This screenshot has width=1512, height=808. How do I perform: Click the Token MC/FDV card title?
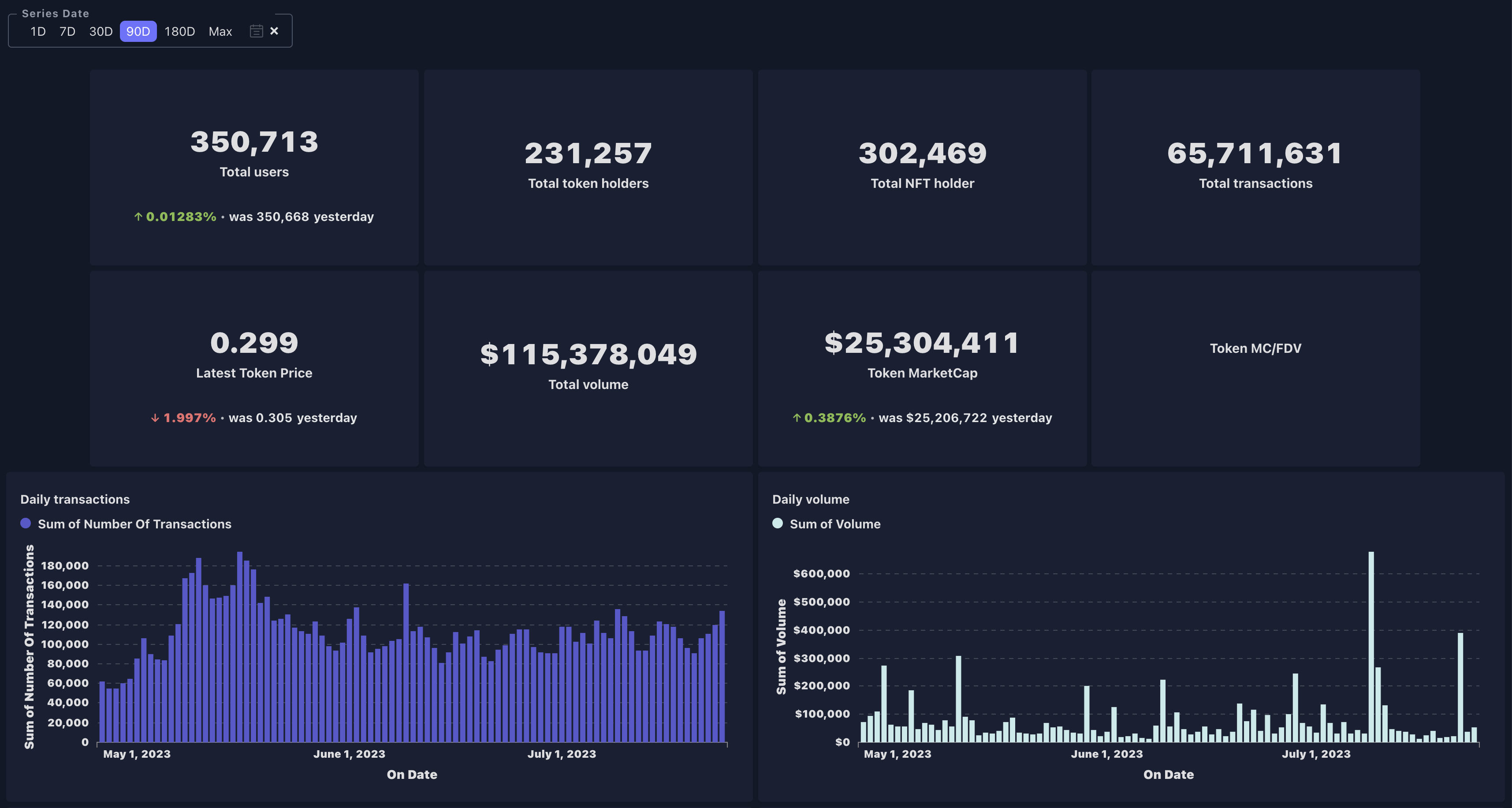[1255, 348]
